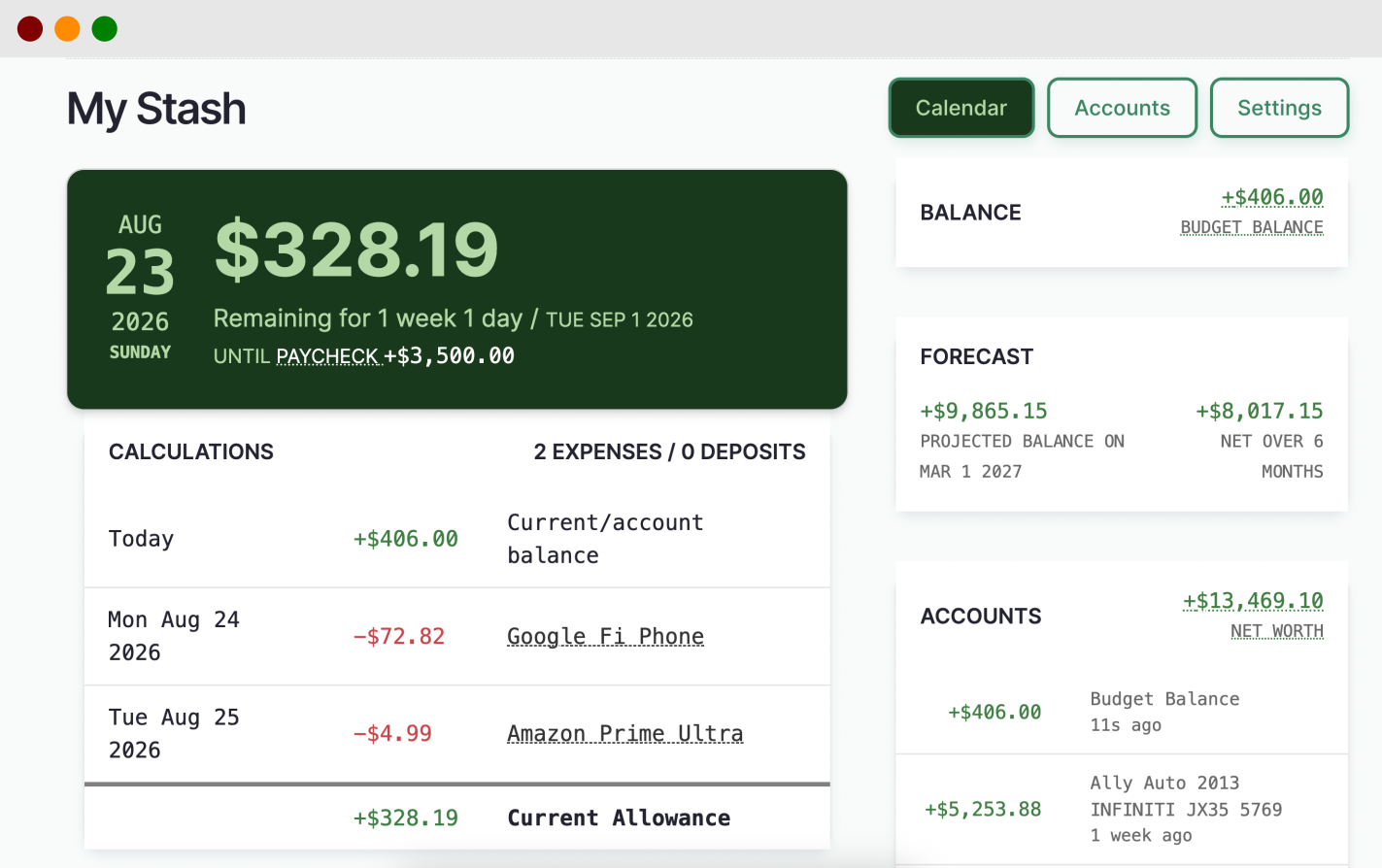Viewport: 1382px width, 868px height.
Task: Click the +$406.00 Budget Balance account amount
Action: point(994,712)
